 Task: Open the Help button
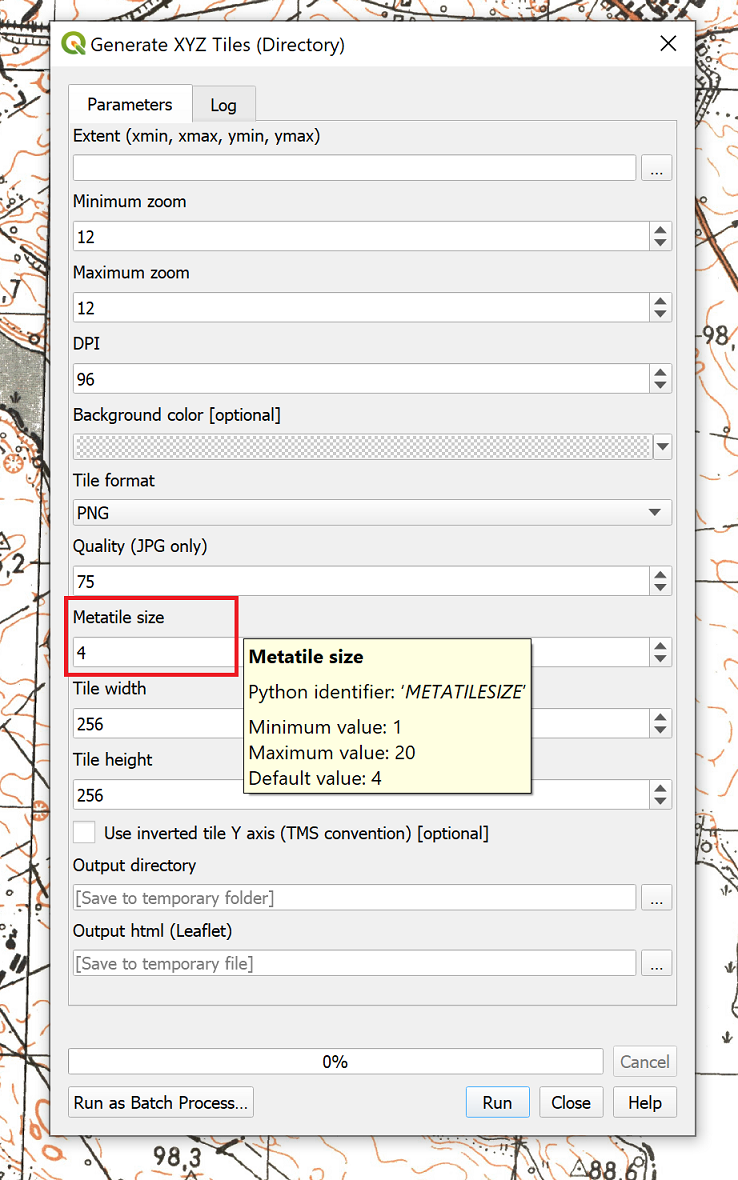coord(644,1103)
